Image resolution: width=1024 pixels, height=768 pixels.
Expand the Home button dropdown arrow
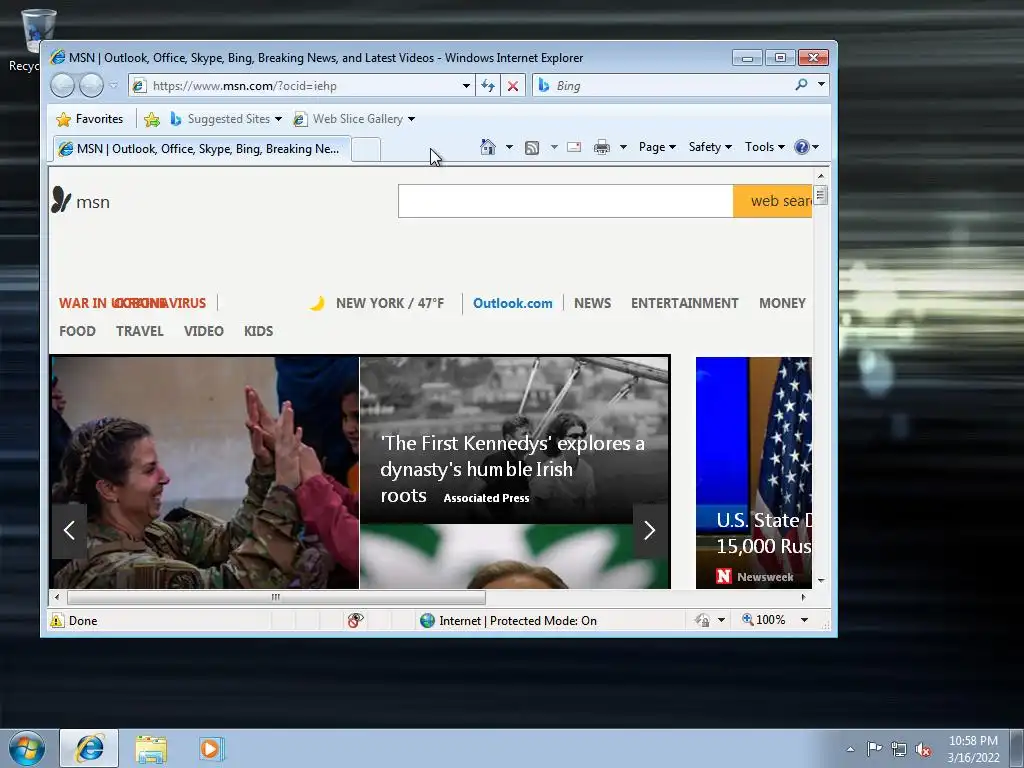pyautogui.click(x=509, y=147)
